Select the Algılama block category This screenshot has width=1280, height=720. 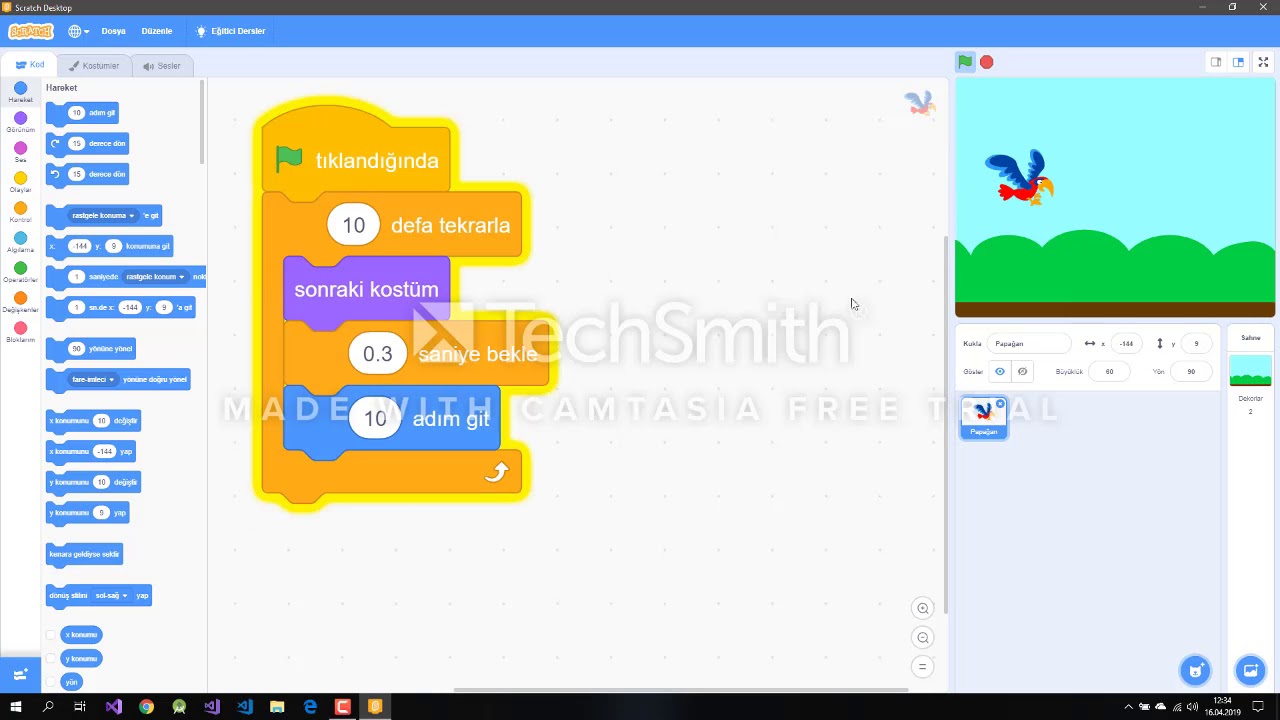[x=20, y=242]
